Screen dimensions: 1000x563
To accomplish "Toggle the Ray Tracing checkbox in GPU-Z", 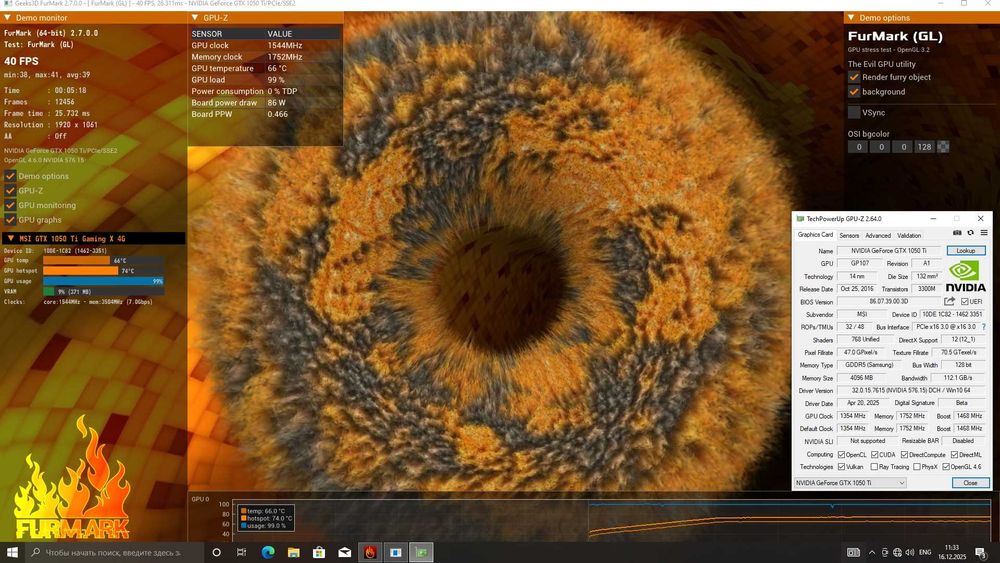I will click(x=874, y=467).
